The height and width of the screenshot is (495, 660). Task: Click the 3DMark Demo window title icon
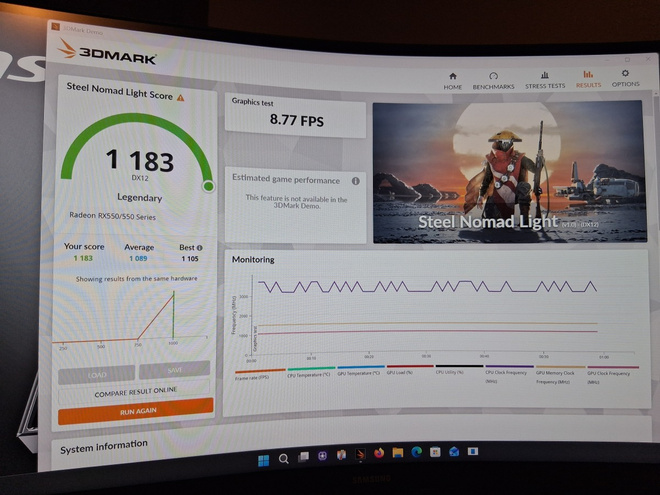point(55,27)
